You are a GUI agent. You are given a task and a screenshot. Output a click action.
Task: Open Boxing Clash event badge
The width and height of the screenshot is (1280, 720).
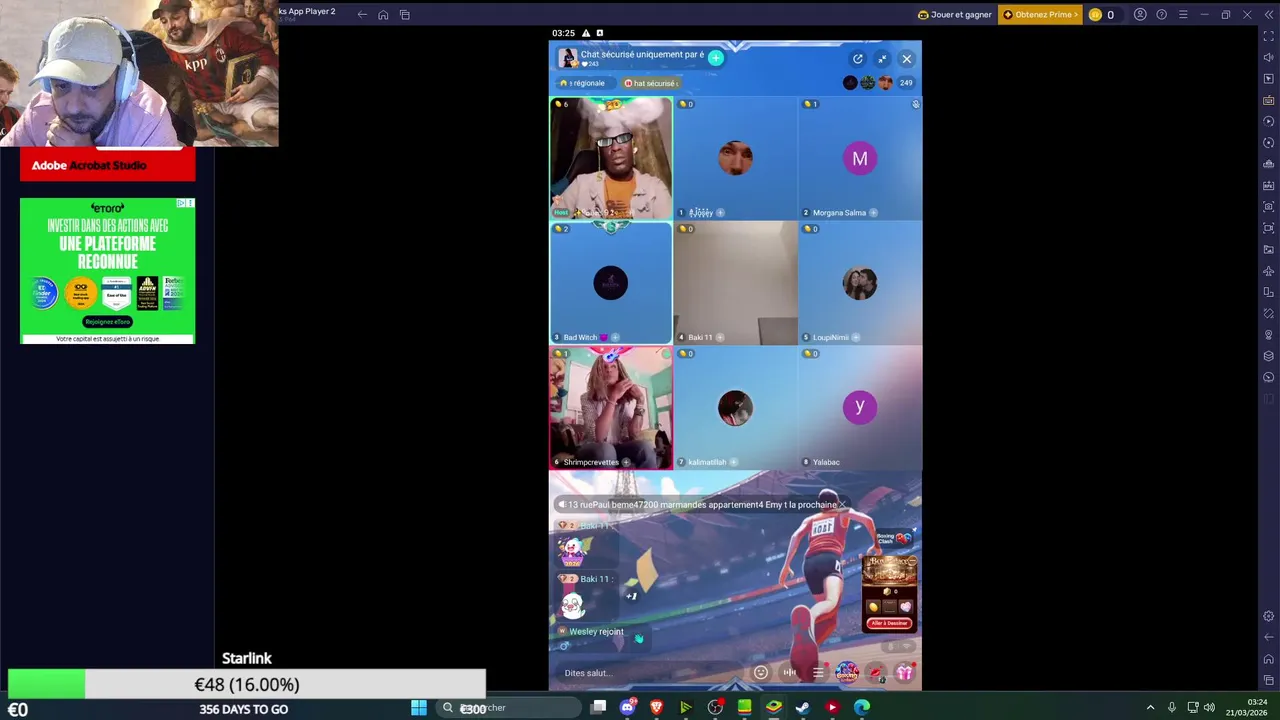(x=894, y=539)
